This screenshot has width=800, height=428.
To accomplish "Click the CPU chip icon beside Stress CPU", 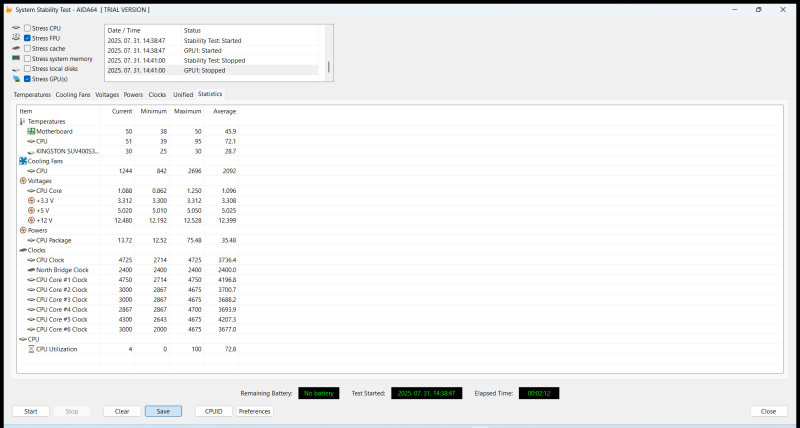I will tap(16, 28).
